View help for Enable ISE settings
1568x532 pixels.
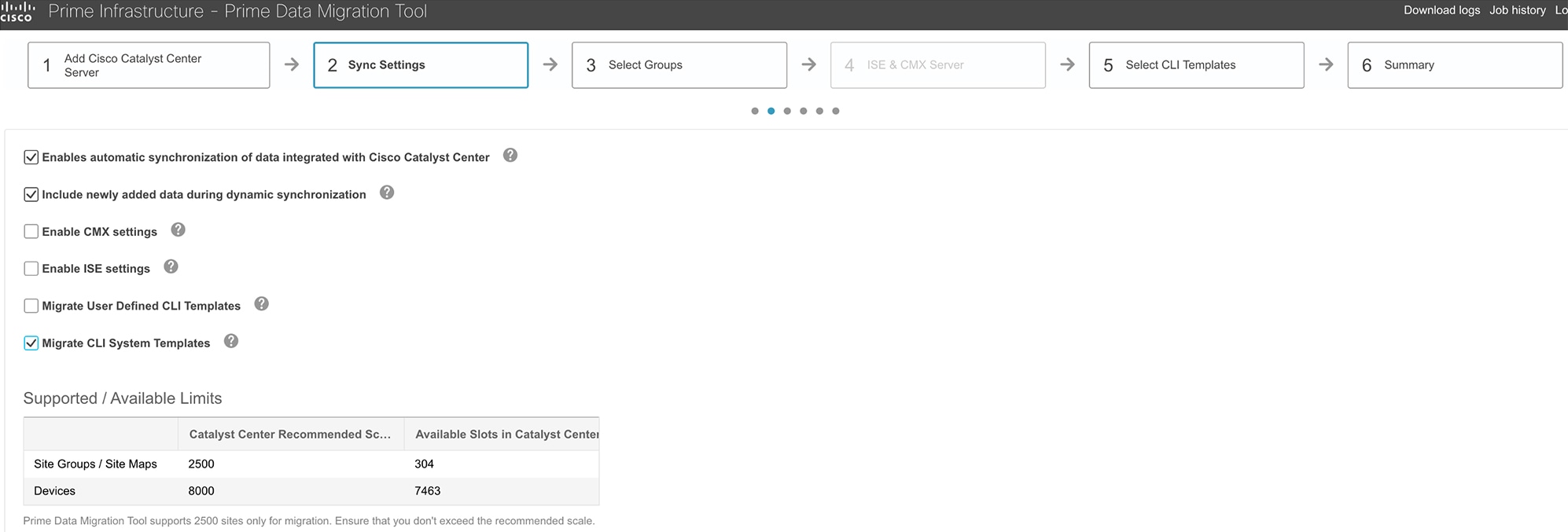[171, 266]
